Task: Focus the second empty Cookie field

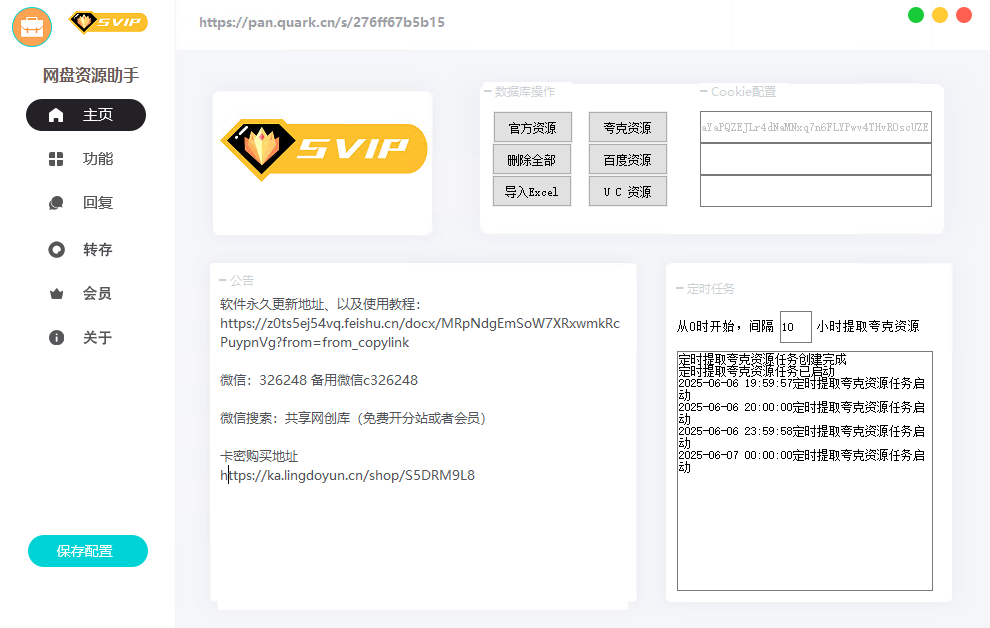Action: tap(816, 159)
